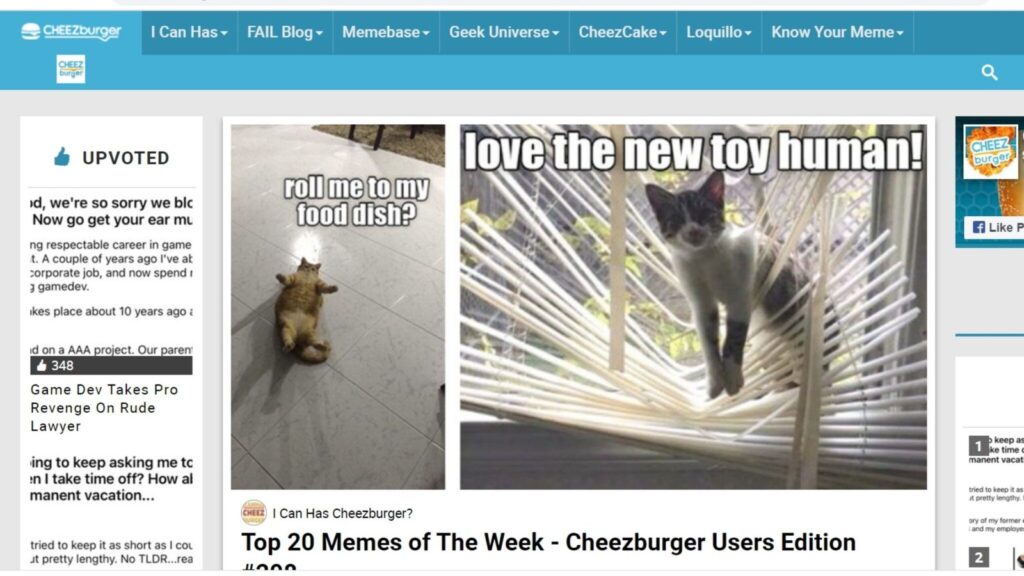This screenshot has height=576, width=1024.
Task: Click the kitten in blinds meme image
Action: coord(693,307)
